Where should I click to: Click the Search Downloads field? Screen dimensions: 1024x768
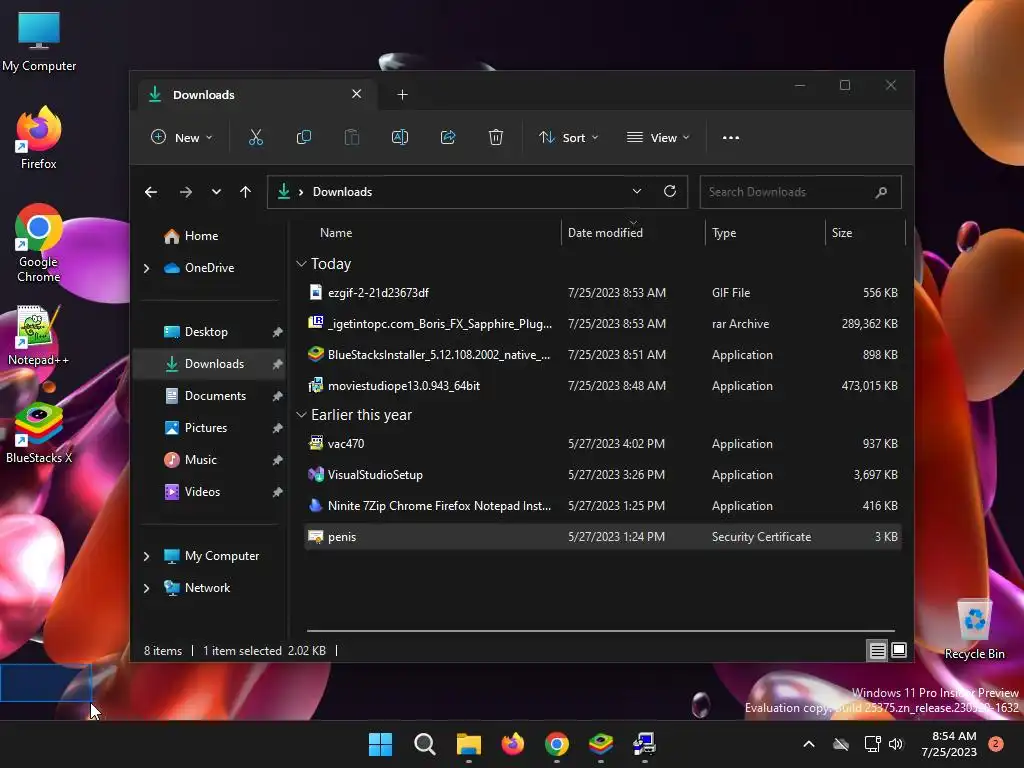[800, 192]
